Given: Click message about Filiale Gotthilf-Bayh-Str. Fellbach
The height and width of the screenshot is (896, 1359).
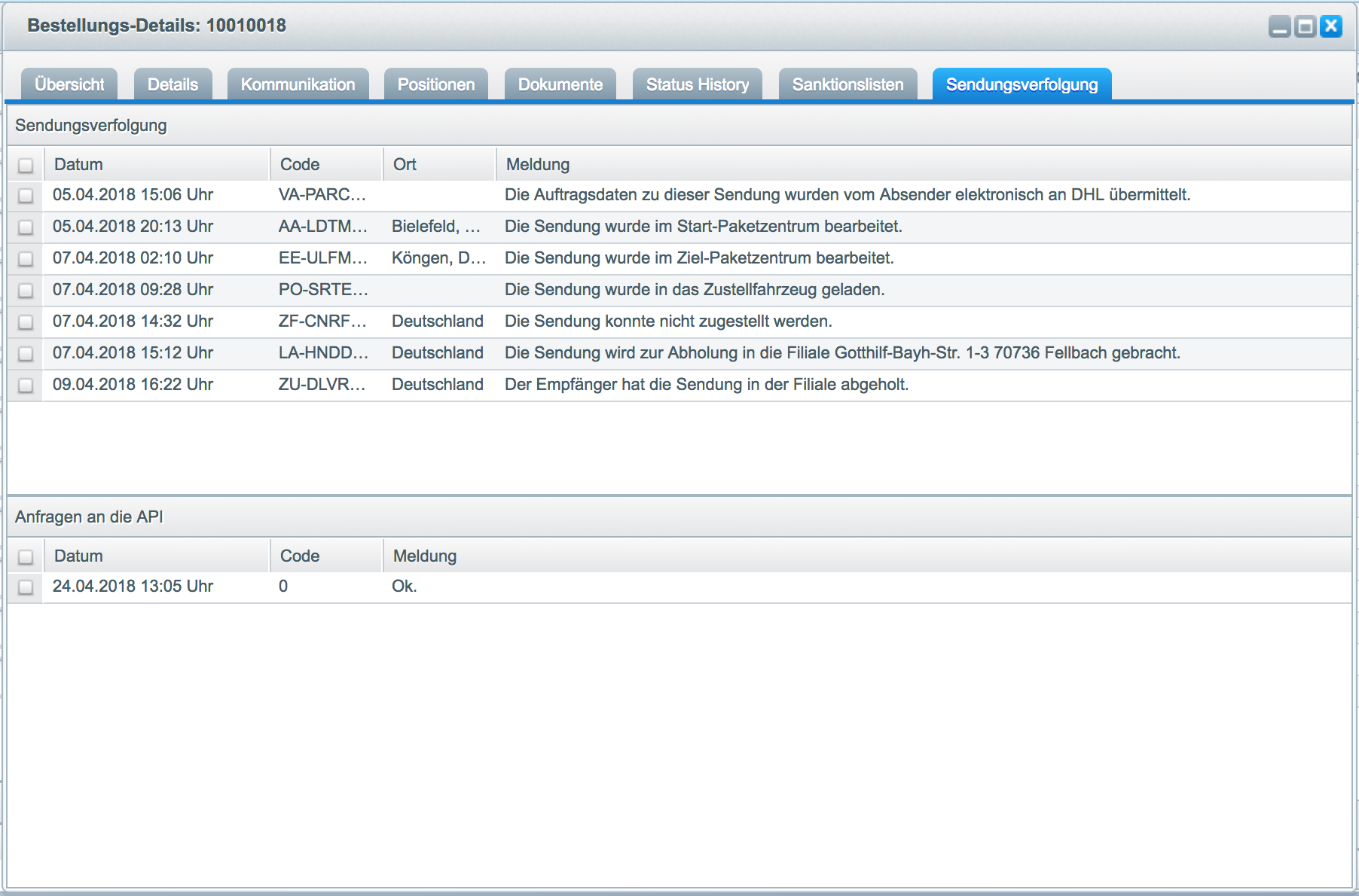Looking at the screenshot, I should (x=842, y=353).
